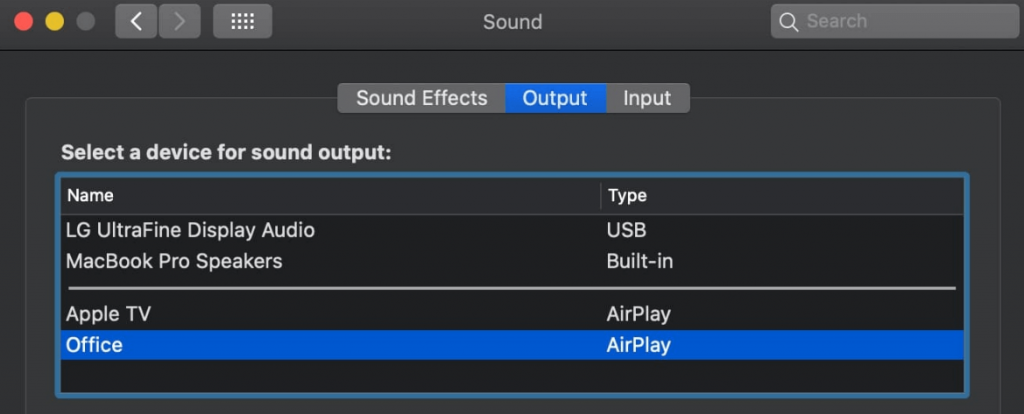Select LG UltraFine Display Audio device
The image size is (1024, 414).
pyautogui.click(x=190, y=230)
